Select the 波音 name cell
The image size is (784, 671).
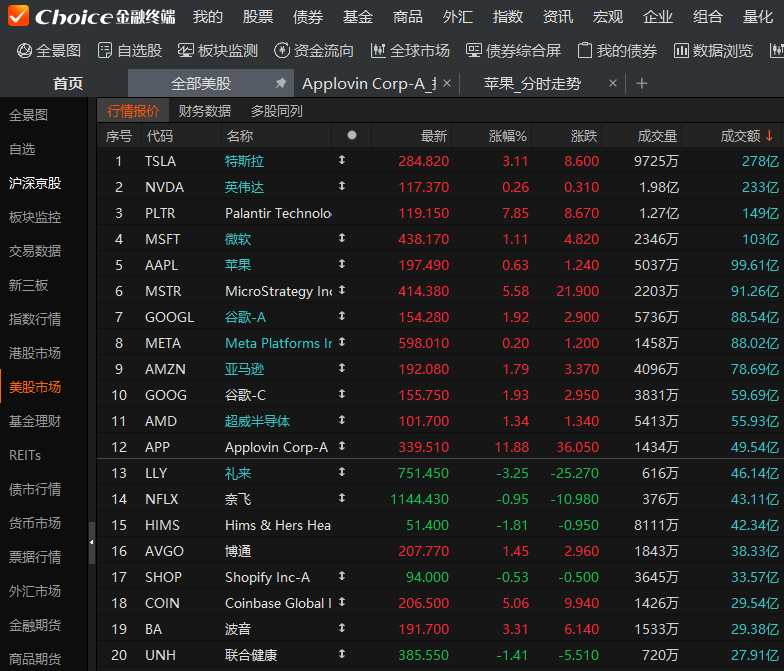tap(238, 629)
